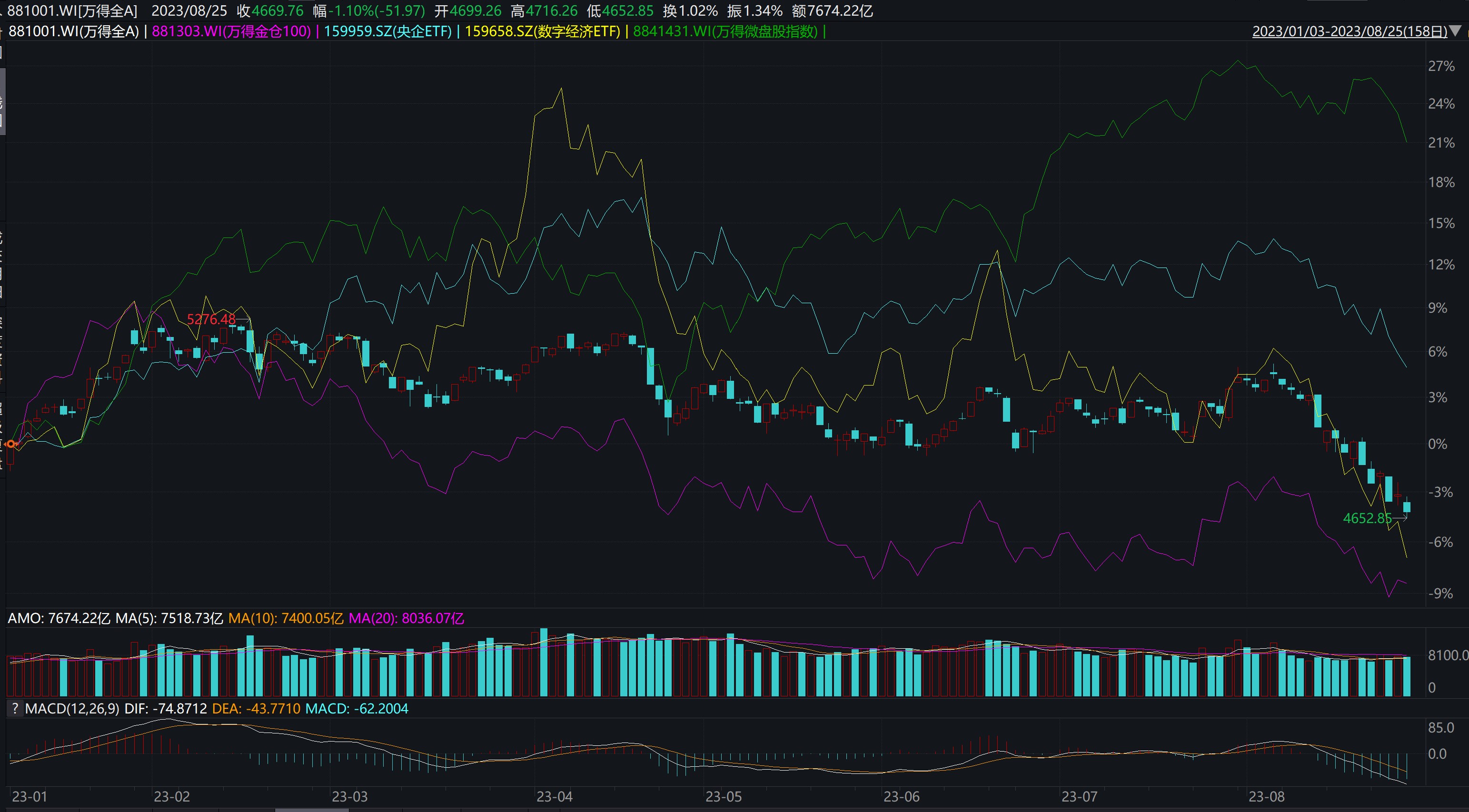Click the MACD(12,26,9) indicator label
Image resolution: width=1469 pixels, height=812 pixels.
(72, 709)
